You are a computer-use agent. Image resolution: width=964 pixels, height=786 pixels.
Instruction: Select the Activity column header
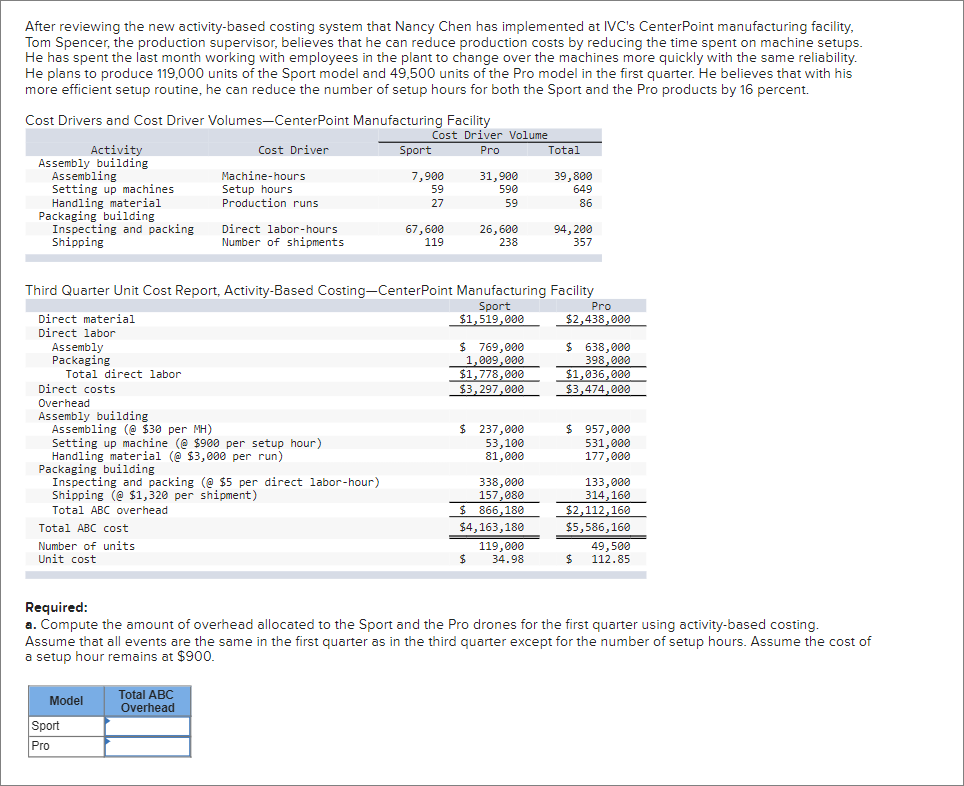click(116, 149)
